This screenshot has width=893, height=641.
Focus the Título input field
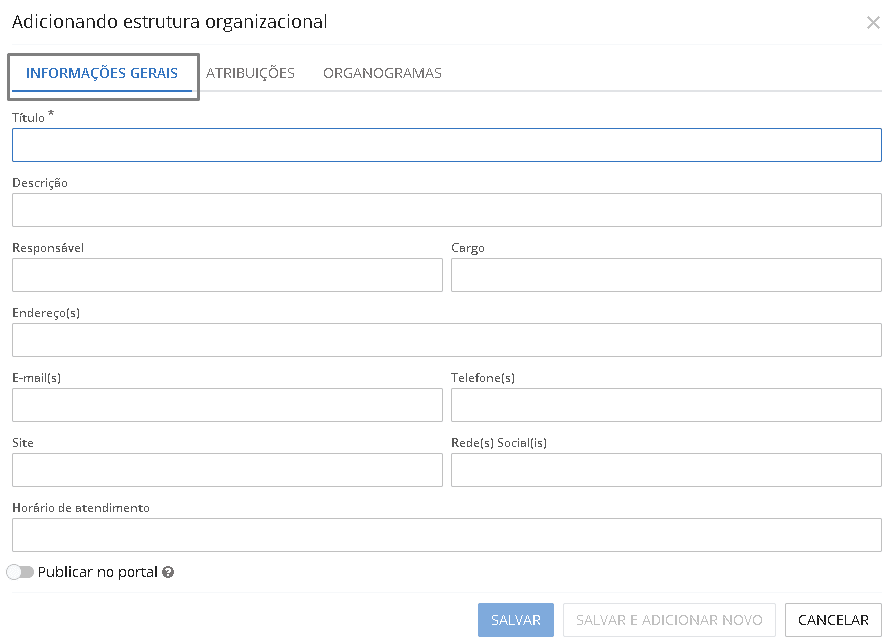click(x=446, y=145)
